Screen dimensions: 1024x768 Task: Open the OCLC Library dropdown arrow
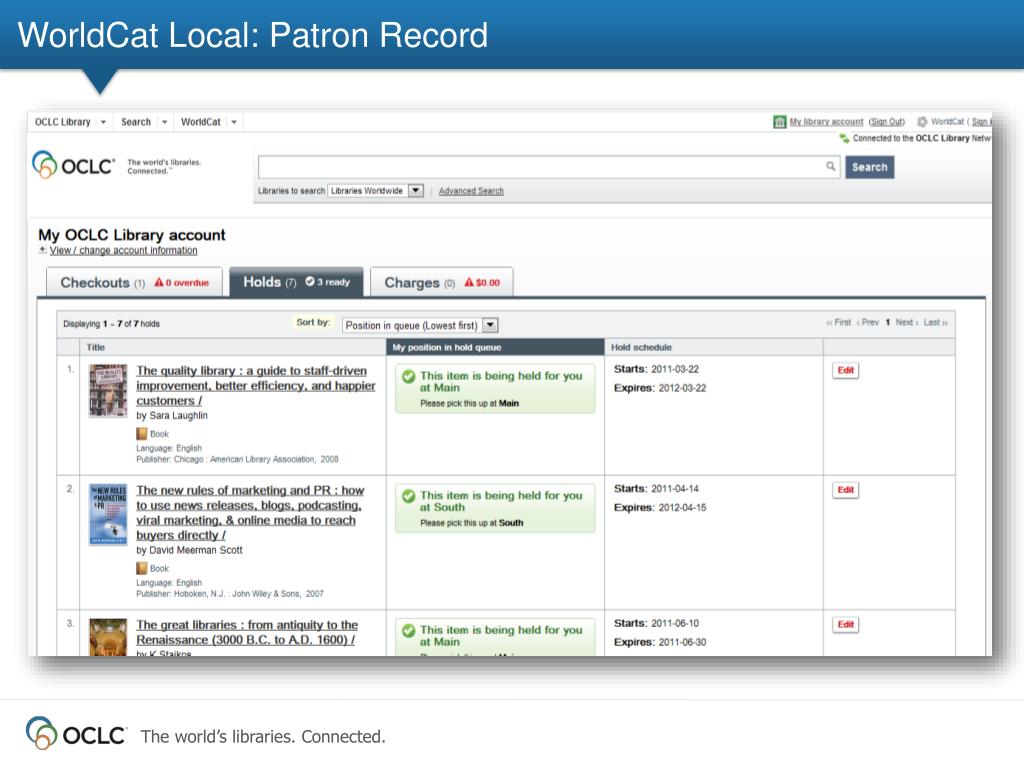click(103, 122)
